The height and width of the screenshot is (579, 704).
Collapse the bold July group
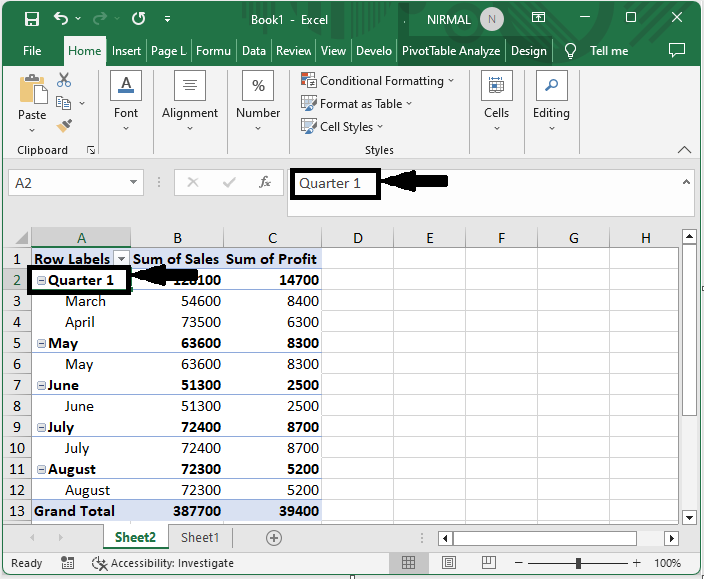click(41, 427)
